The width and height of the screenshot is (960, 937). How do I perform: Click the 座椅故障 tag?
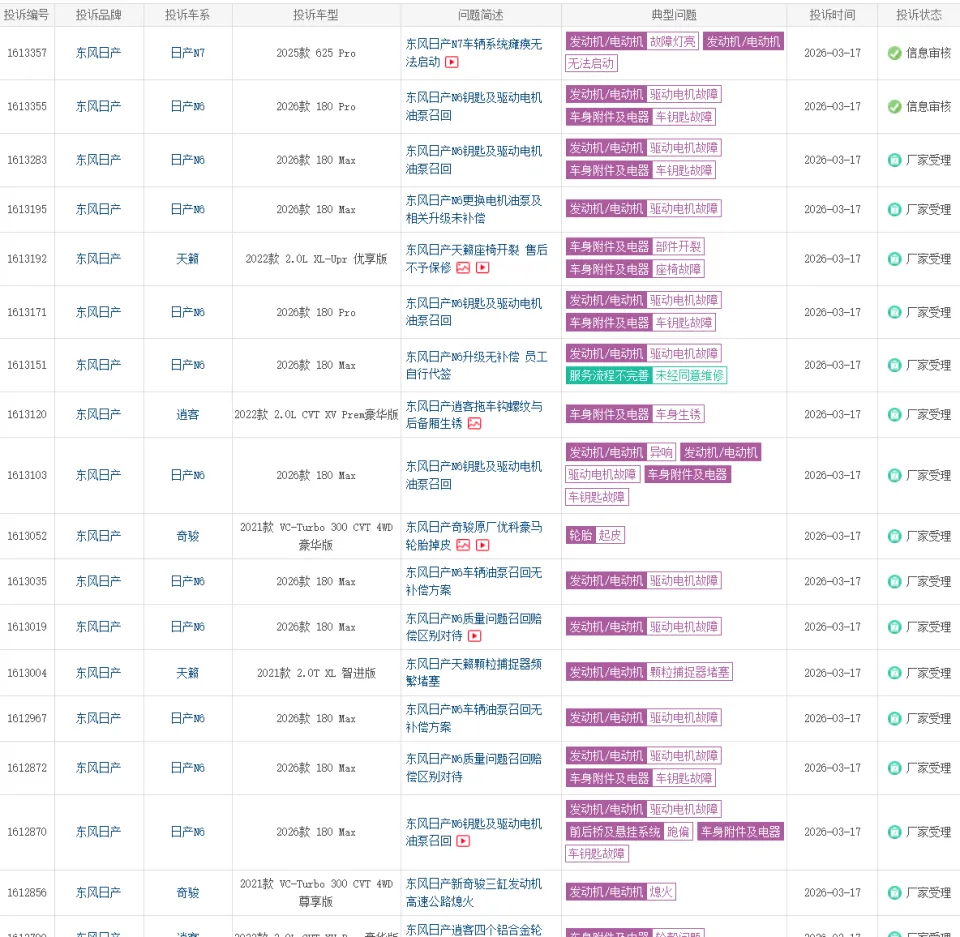678,269
